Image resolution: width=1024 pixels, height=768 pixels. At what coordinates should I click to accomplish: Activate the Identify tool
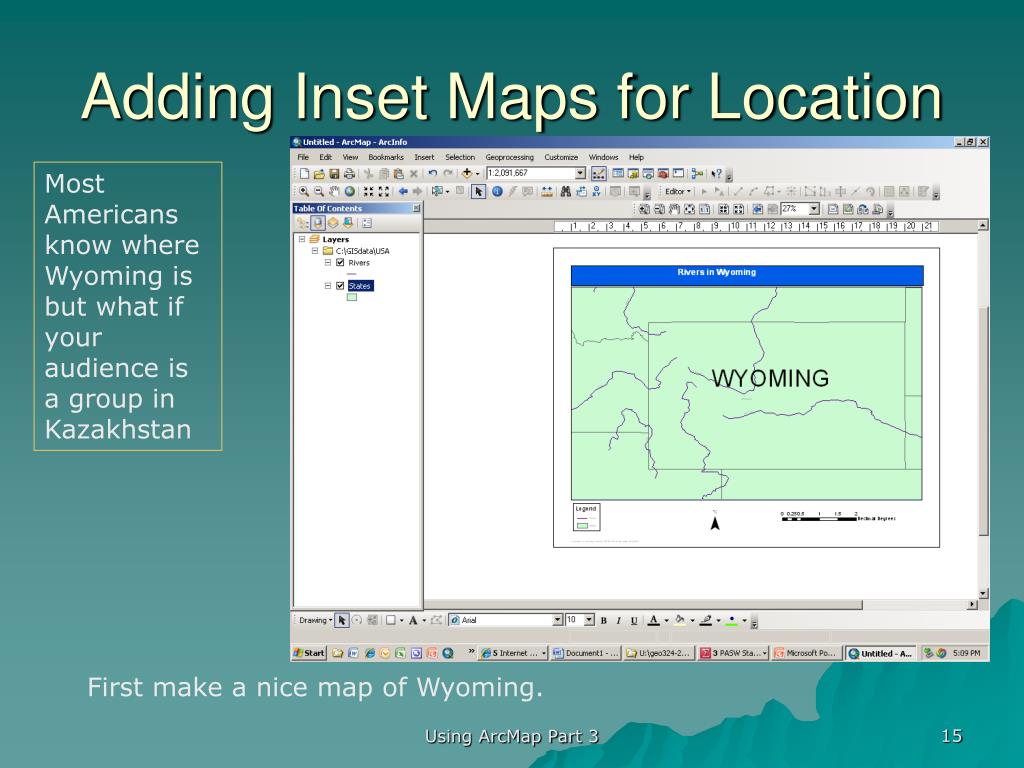coord(497,191)
